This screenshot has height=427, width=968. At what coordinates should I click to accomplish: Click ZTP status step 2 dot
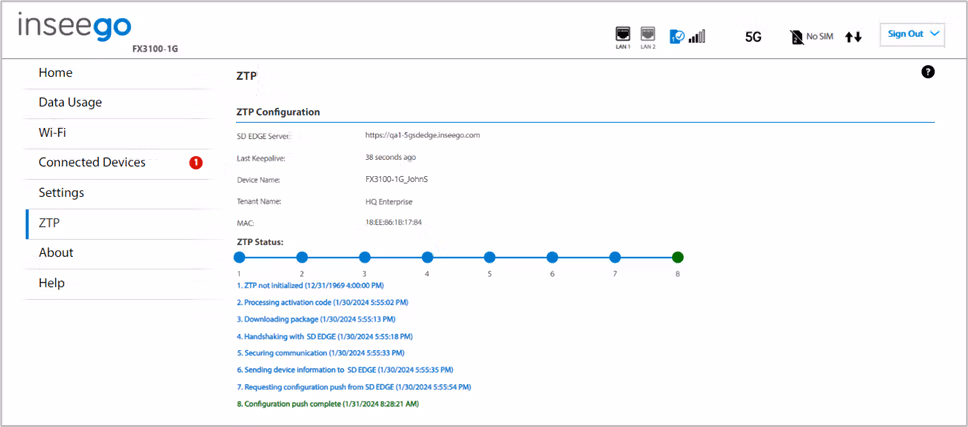302,257
